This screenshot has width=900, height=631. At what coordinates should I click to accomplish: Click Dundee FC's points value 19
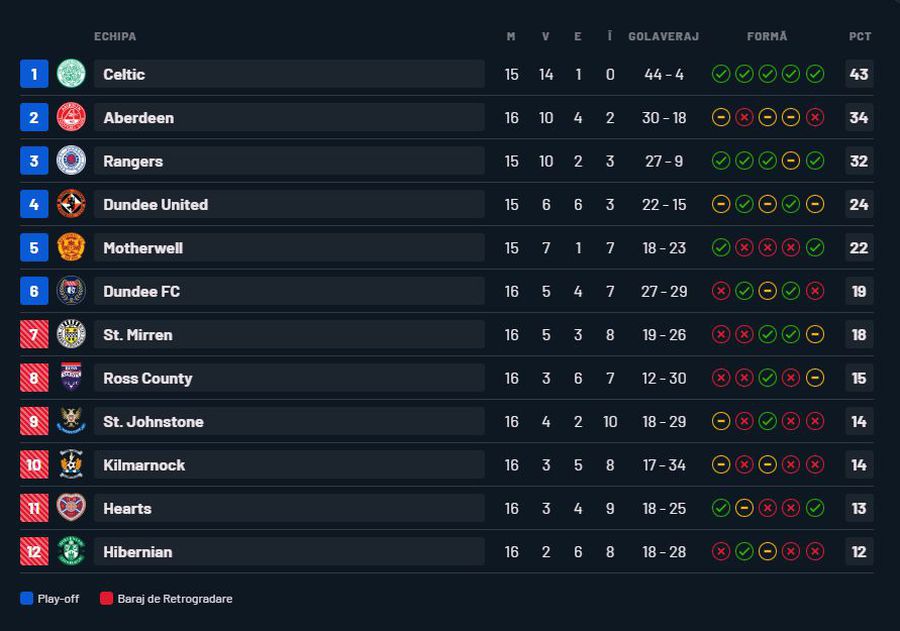click(859, 291)
